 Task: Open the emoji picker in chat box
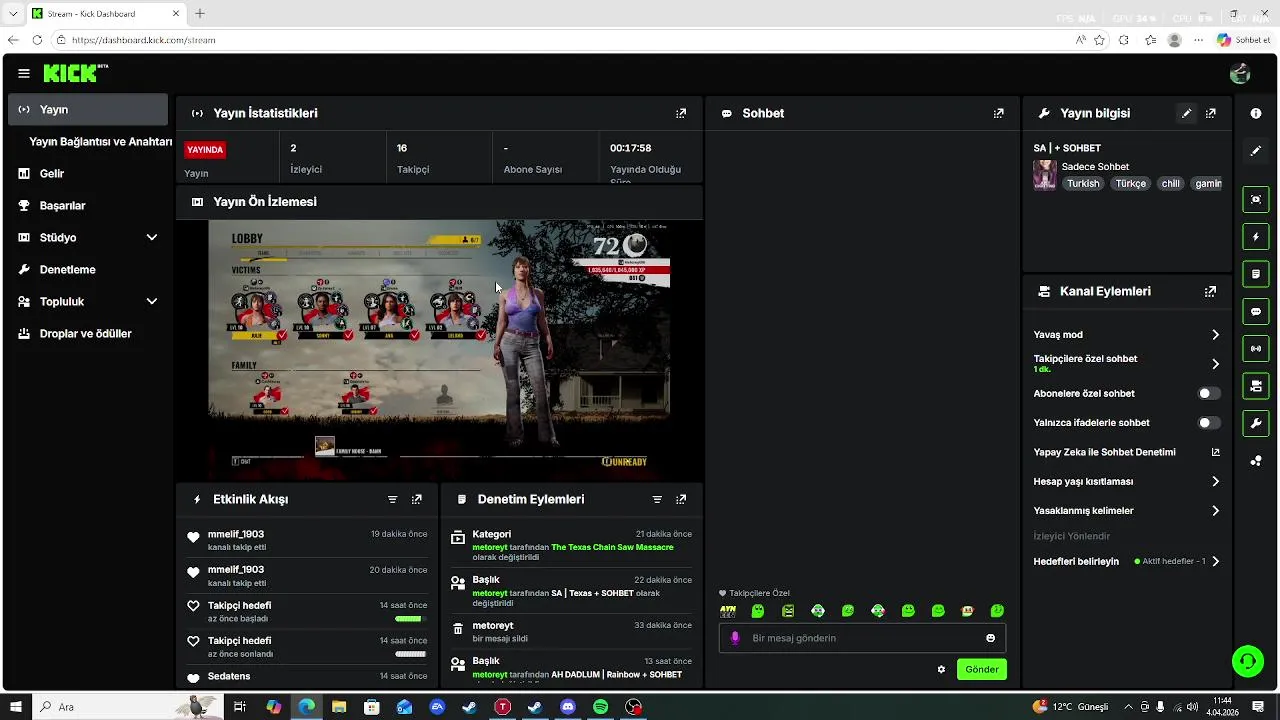click(x=991, y=638)
